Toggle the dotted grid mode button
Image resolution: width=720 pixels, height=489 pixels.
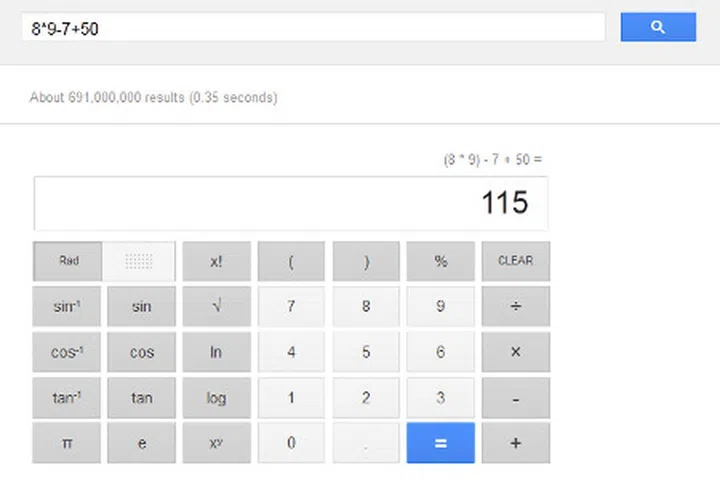coord(140,261)
